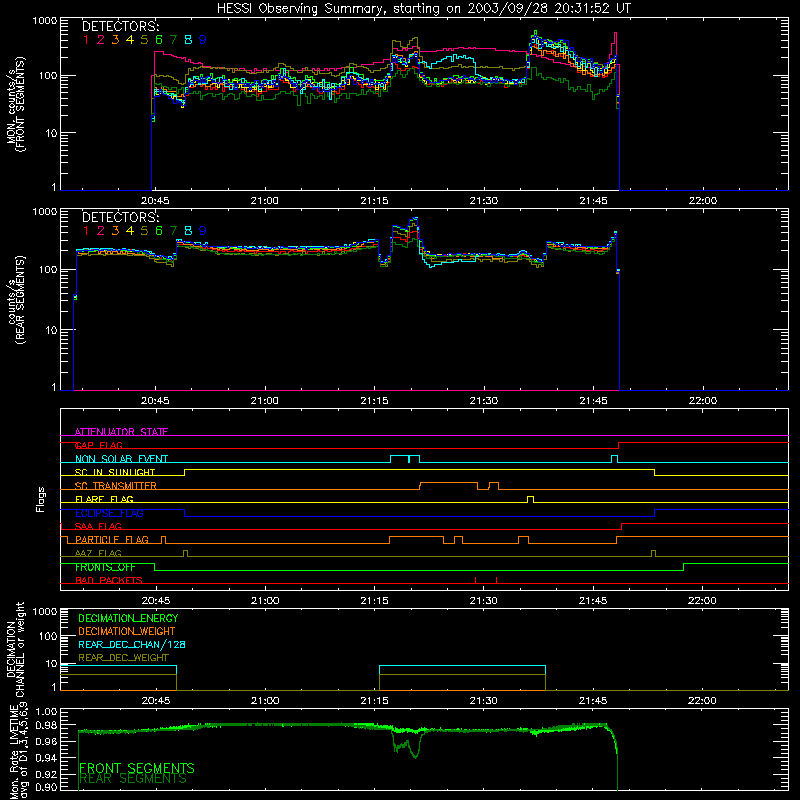Screen dimensions: 800x800
Task: Click the NON_SOLAR_EVENT flag label
Action: (x=121, y=459)
